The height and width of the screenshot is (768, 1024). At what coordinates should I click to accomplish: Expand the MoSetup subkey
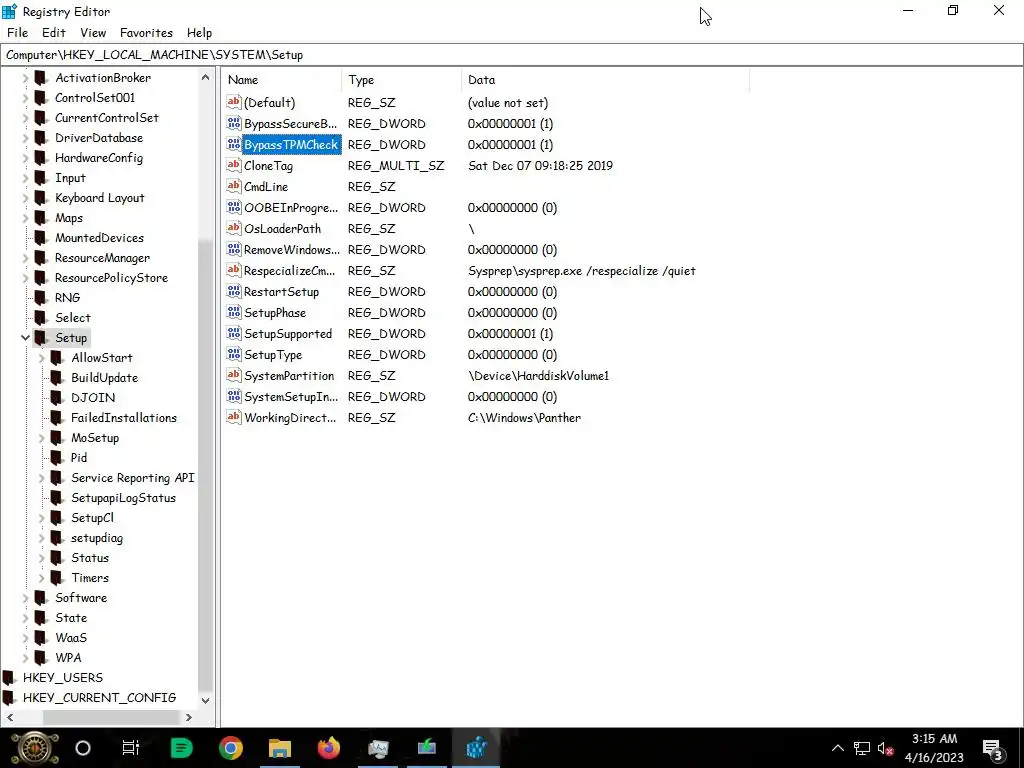coord(42,438)
